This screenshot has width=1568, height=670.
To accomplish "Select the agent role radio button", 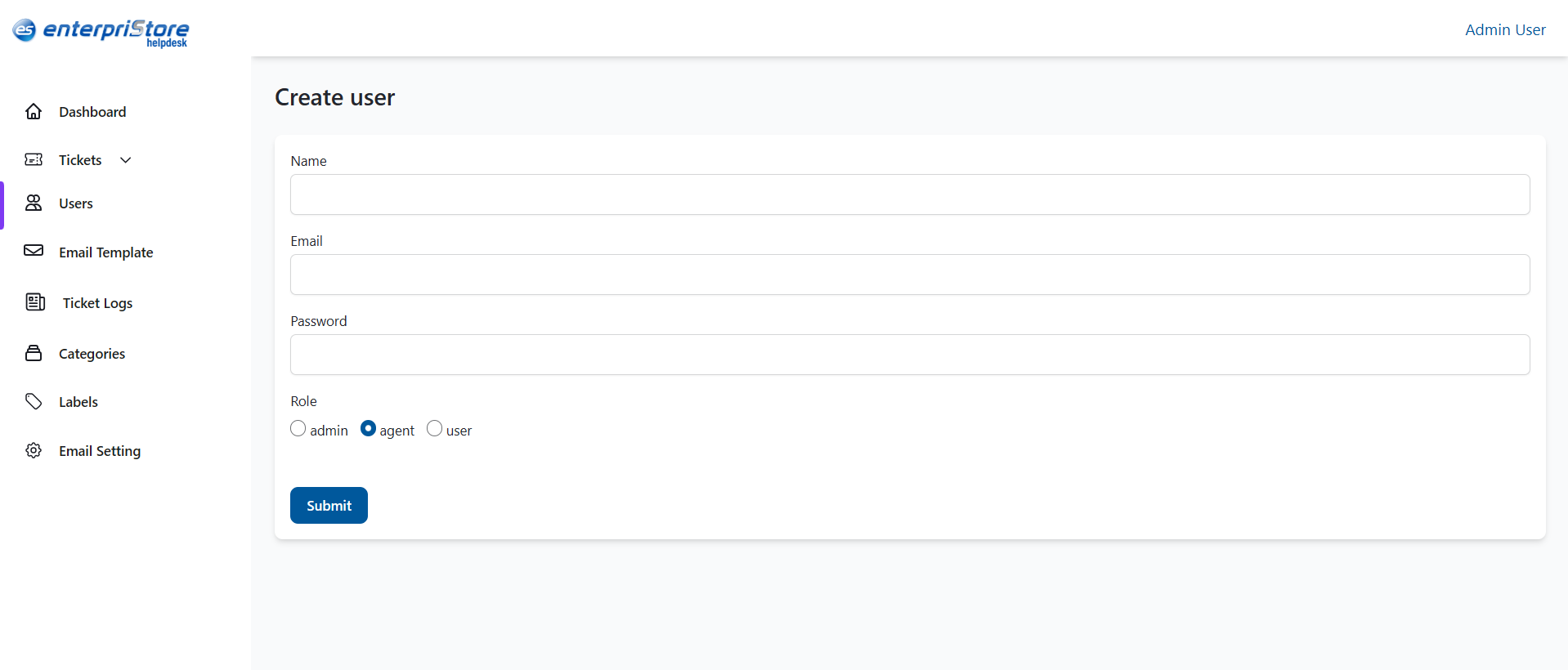I will tap(366, 427).
